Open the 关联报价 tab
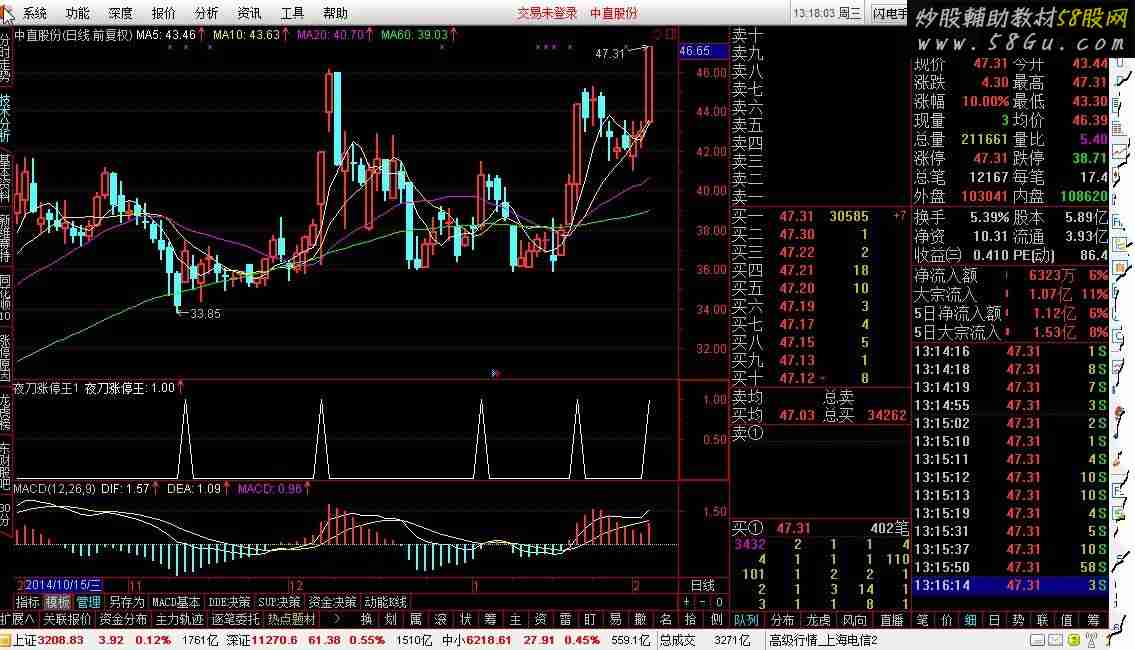1135x650 pixels. (x=67, y=620)
